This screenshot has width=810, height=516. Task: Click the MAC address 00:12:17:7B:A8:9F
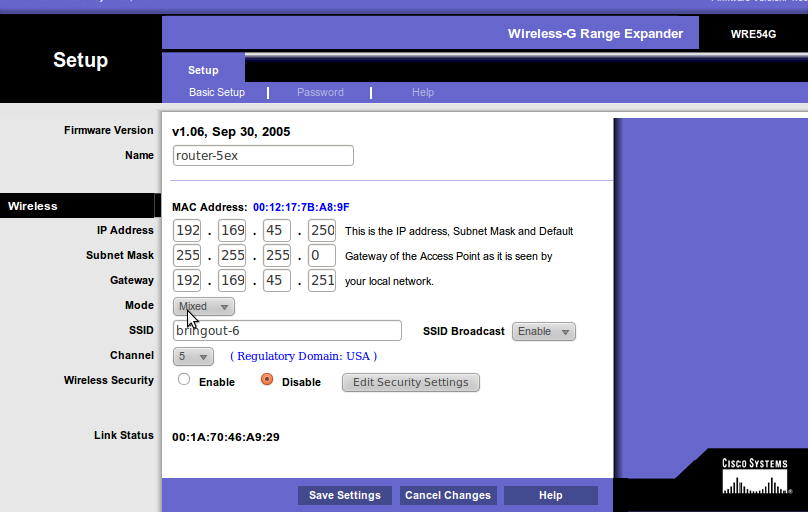click(301, 207)
